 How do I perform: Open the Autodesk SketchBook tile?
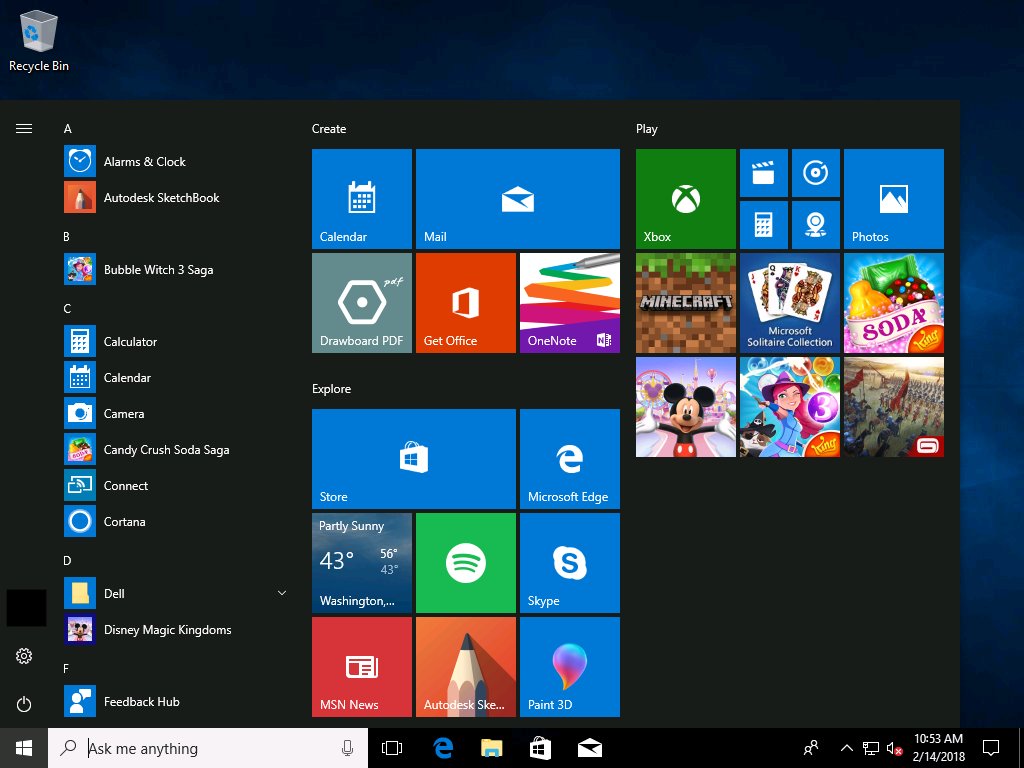pos(466,667)
